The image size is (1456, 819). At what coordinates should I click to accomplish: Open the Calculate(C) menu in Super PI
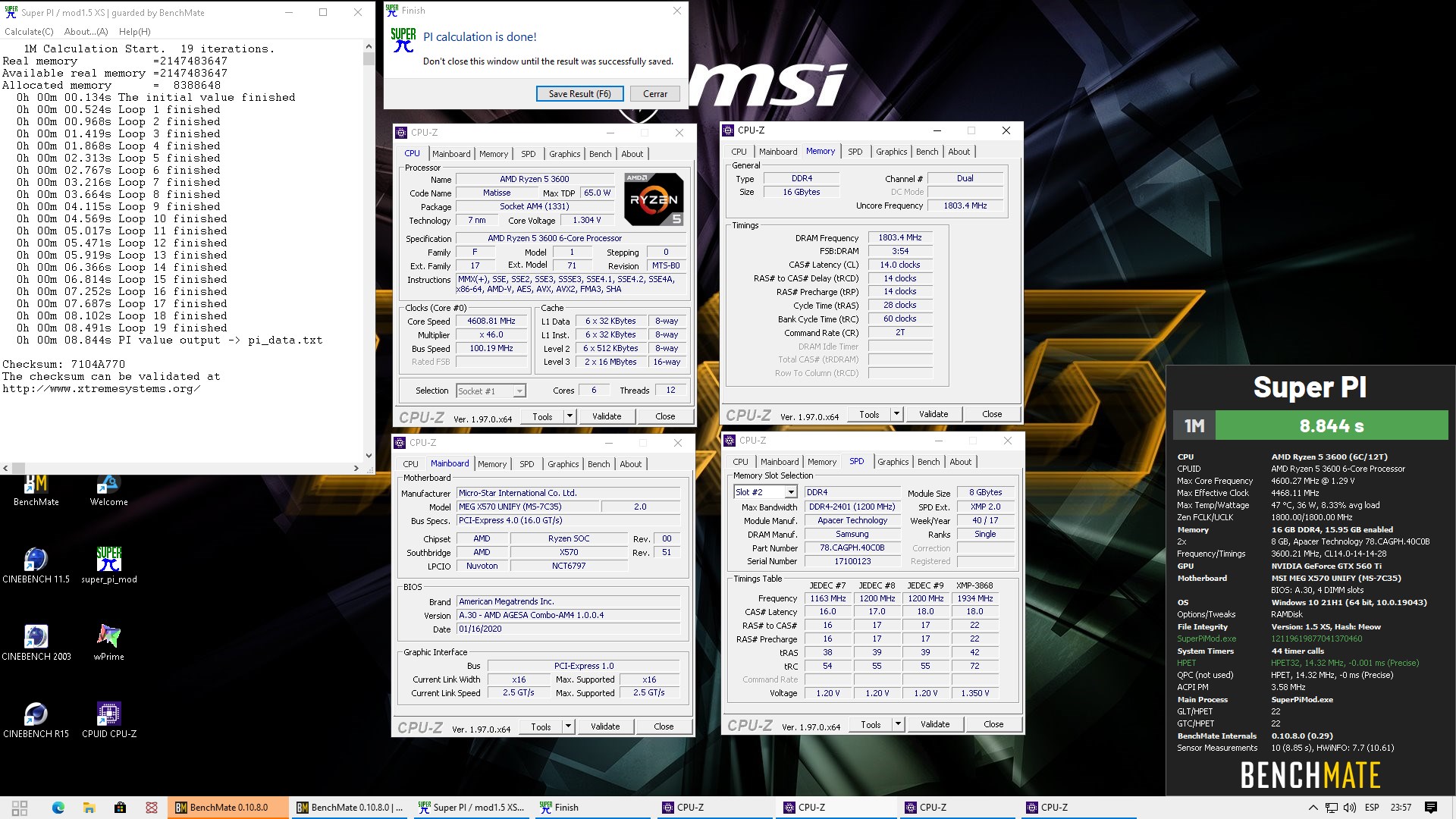point(29,32)
